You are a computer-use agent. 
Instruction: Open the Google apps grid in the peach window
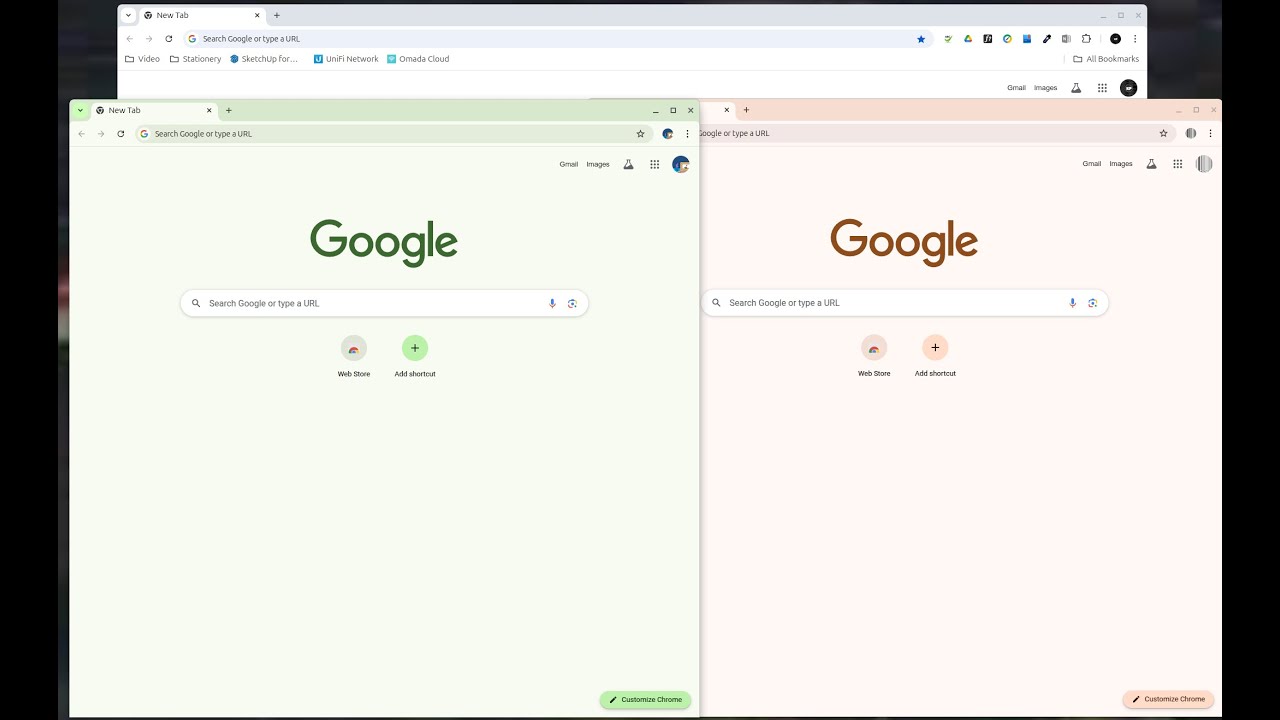click(x=1178, y=164)
